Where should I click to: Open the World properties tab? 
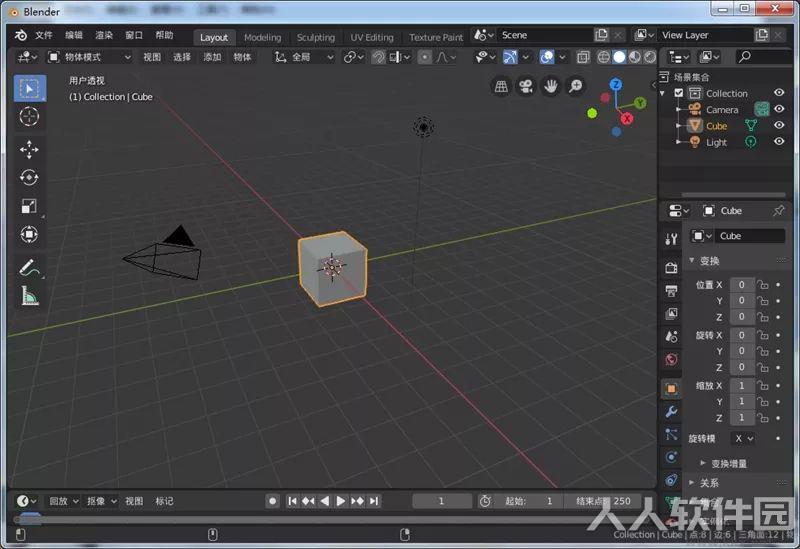671,359
